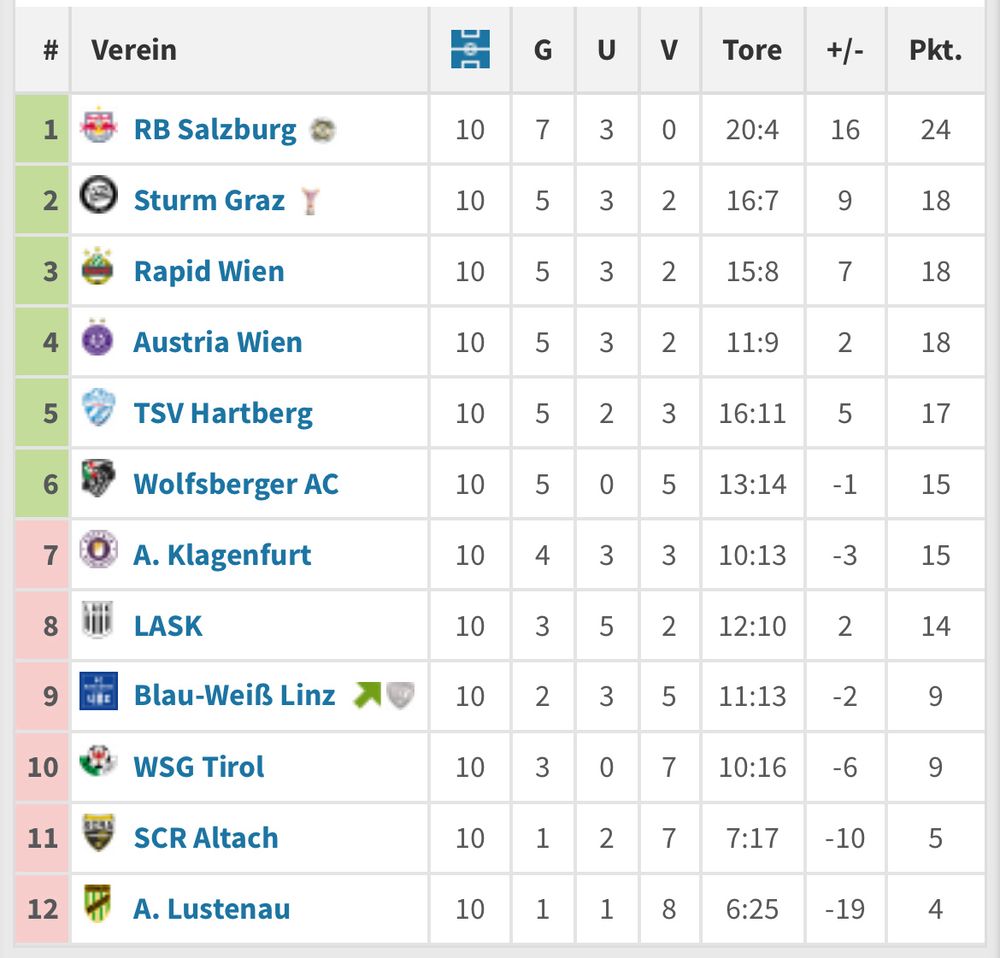Click the Pkt. column header
The width and height of the screenshot is (1000, 958).
(x=935, y=50)
